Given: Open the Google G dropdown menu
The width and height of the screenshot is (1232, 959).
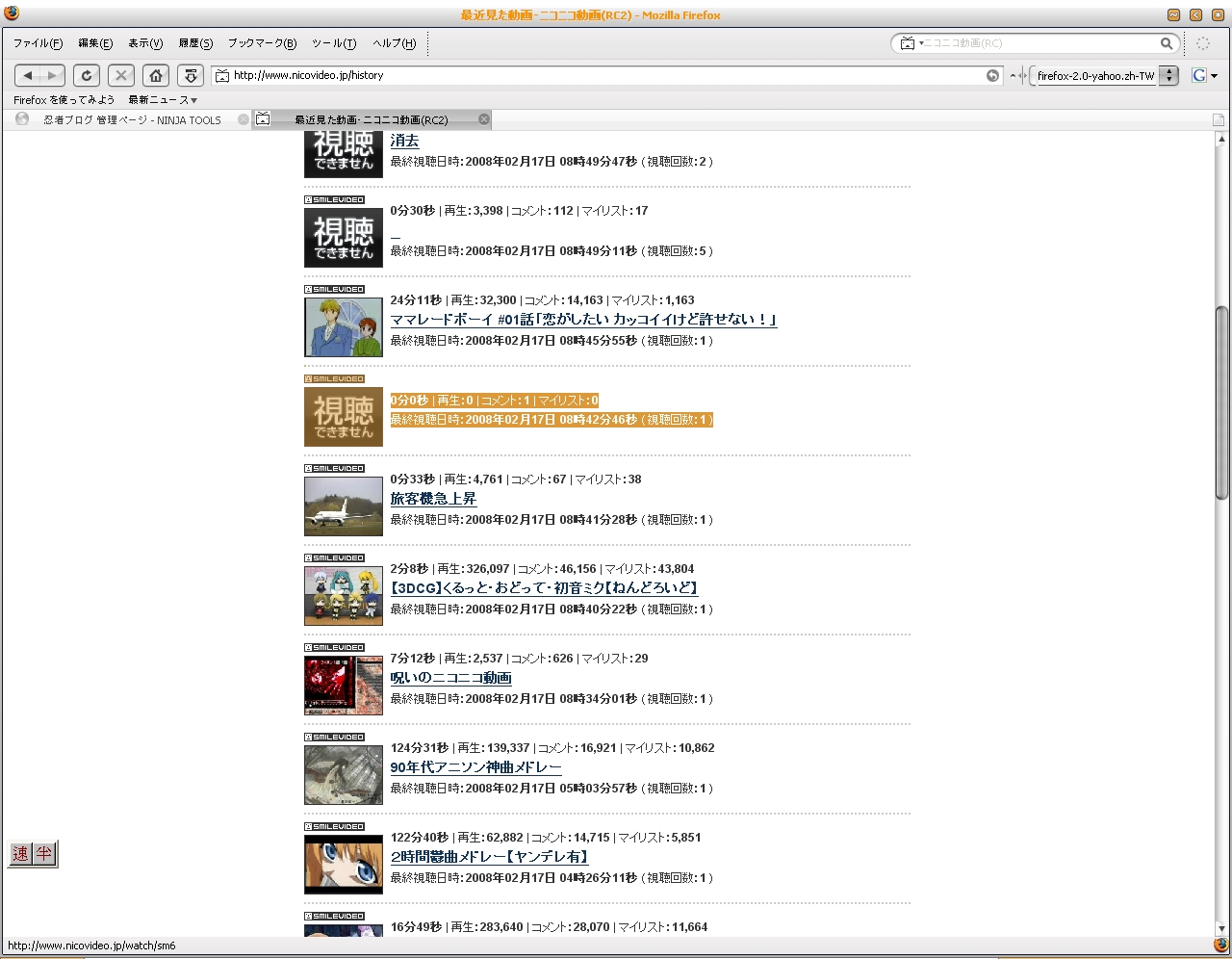Looking at the screenshot, I should click(1205, 75).
